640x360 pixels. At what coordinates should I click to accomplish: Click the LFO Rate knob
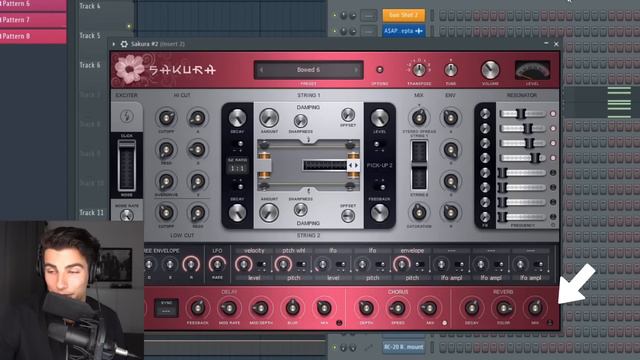point(217,264)
